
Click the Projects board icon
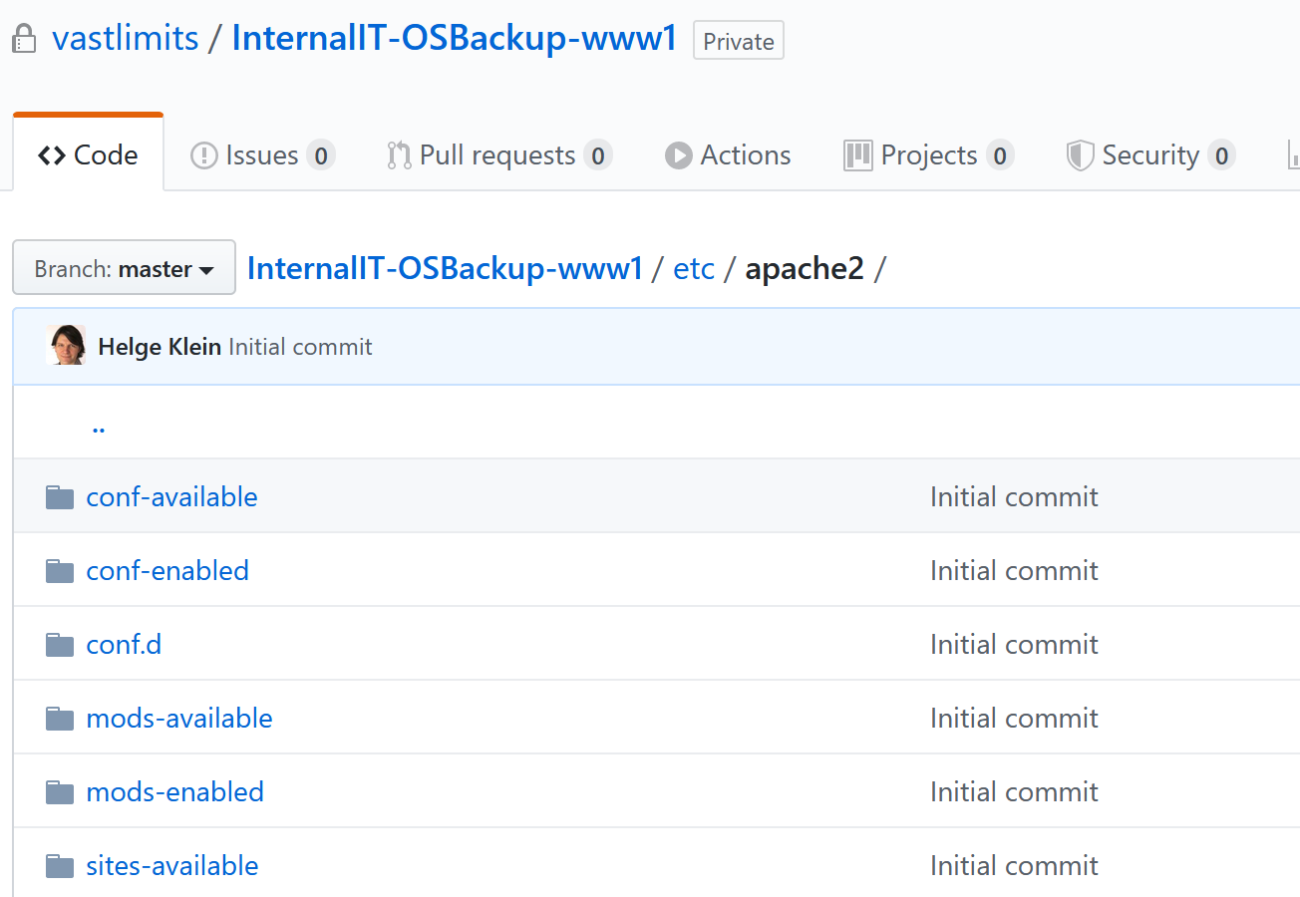click(x=859, y=155)
